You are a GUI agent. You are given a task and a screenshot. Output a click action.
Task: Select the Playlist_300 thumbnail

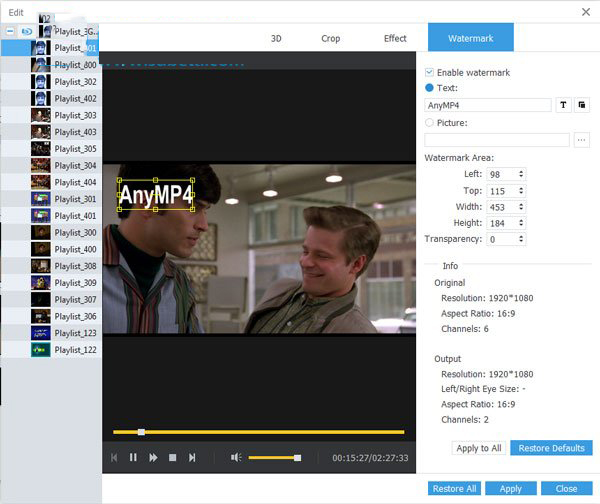coord(41,233)
